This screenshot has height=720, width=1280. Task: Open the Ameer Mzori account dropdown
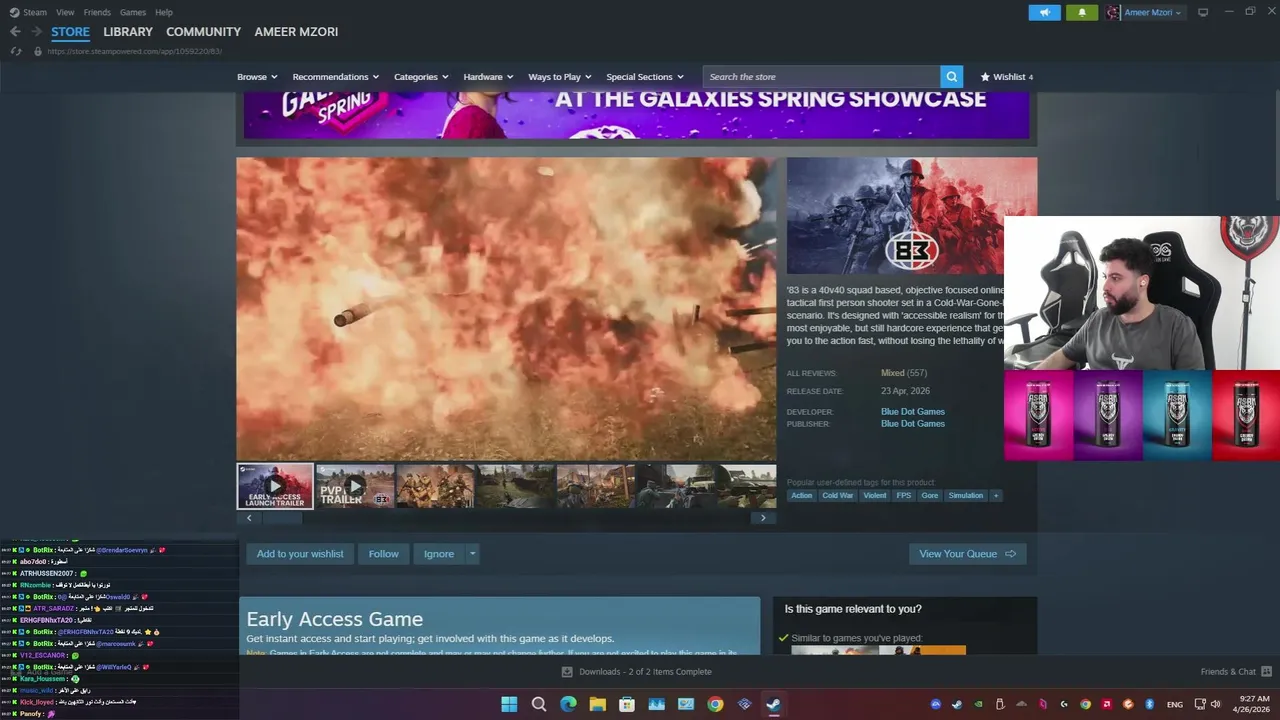point(1153,12)
